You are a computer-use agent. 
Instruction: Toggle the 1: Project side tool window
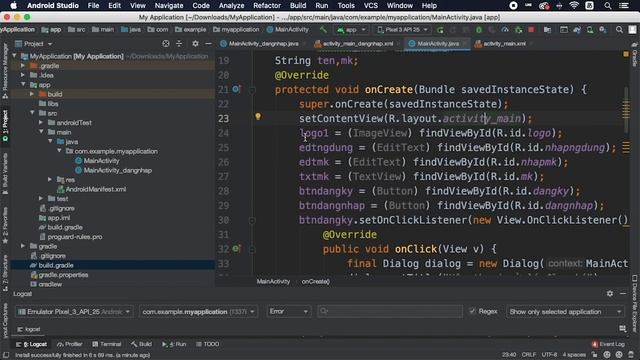pos(5,126)
